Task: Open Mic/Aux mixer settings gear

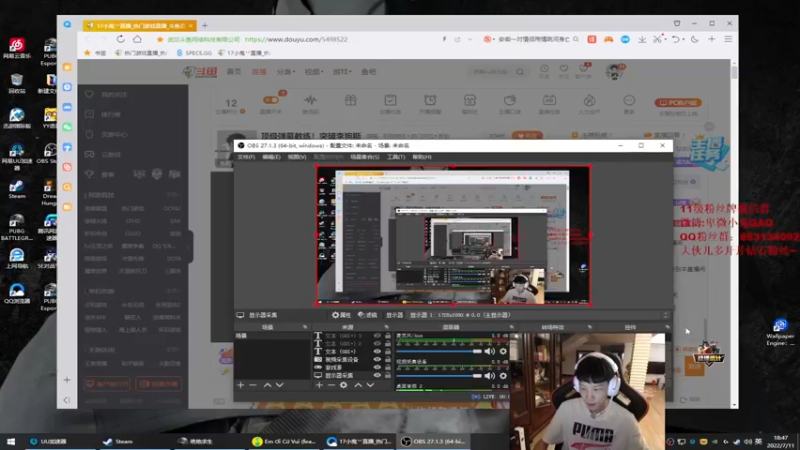Action: point(503,351)
